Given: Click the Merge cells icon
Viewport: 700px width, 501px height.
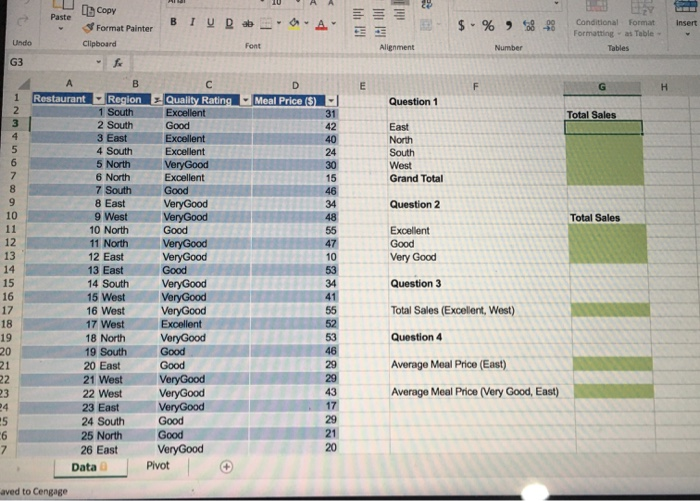Looking at the screenshot, I should (426, 25).
